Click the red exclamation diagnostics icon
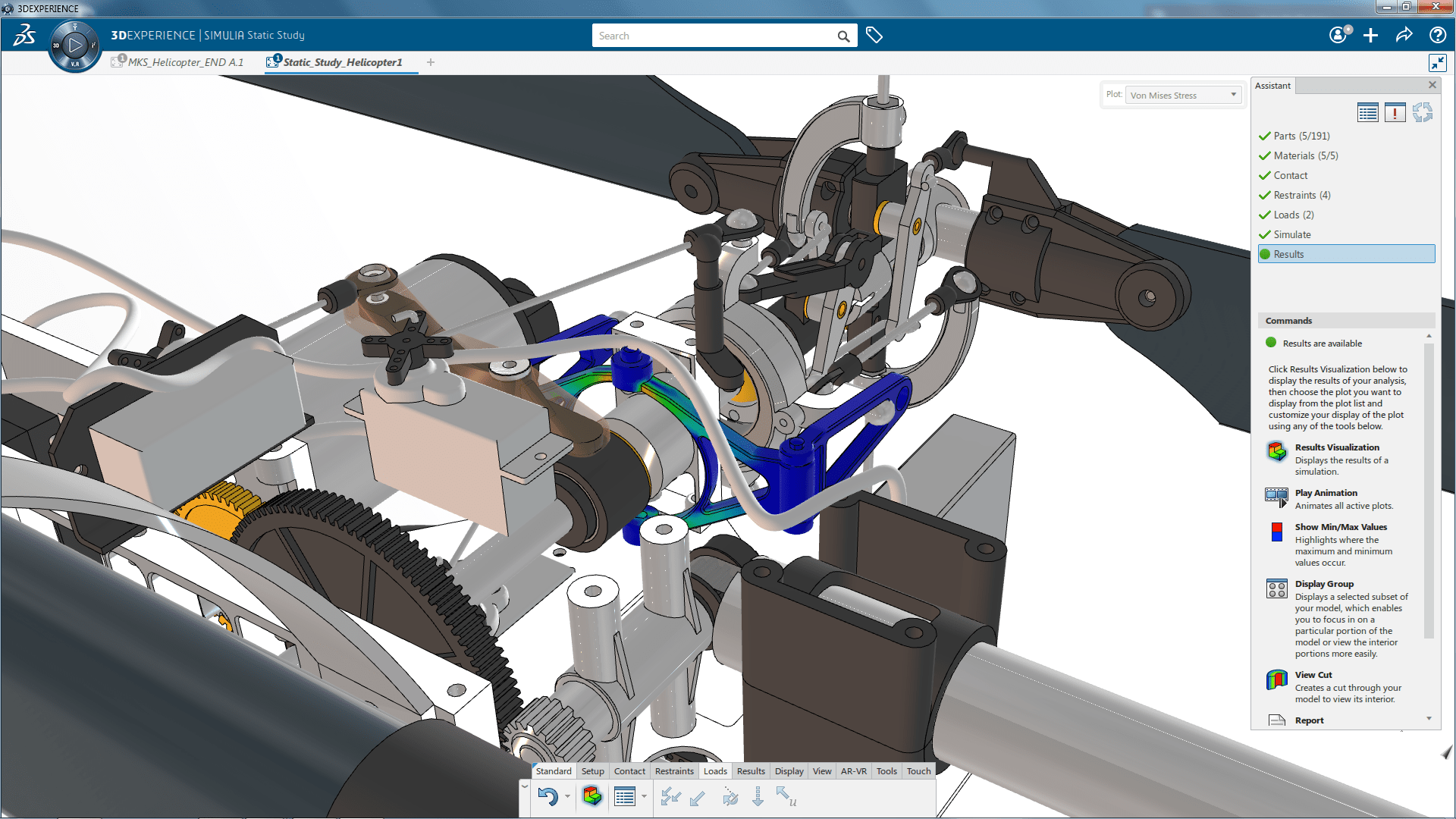This screenshot has height=819, width=1456. tap(1395, 113)
